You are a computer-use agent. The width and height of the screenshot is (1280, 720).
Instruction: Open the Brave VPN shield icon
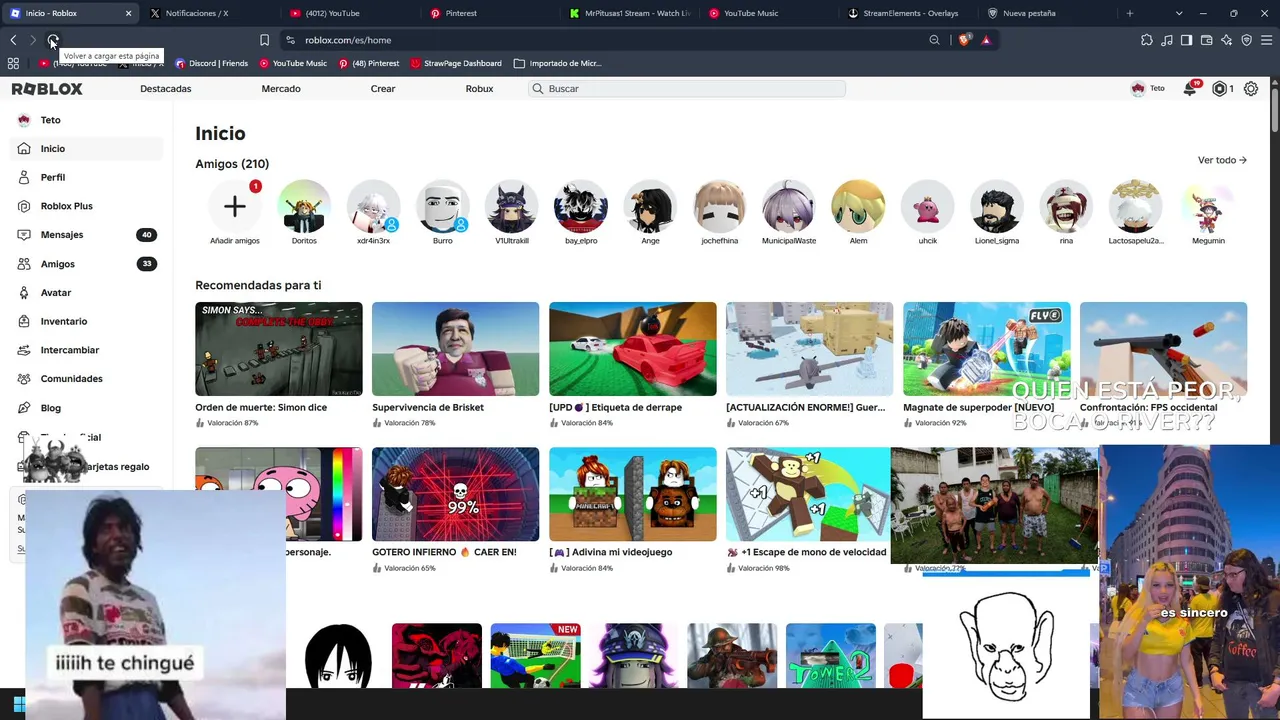click(x=1247, y=40)
